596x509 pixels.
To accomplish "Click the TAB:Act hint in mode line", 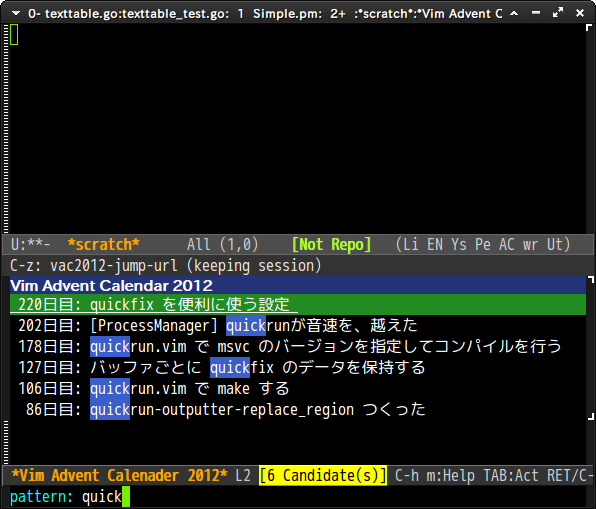I will [x=510, y=476].
